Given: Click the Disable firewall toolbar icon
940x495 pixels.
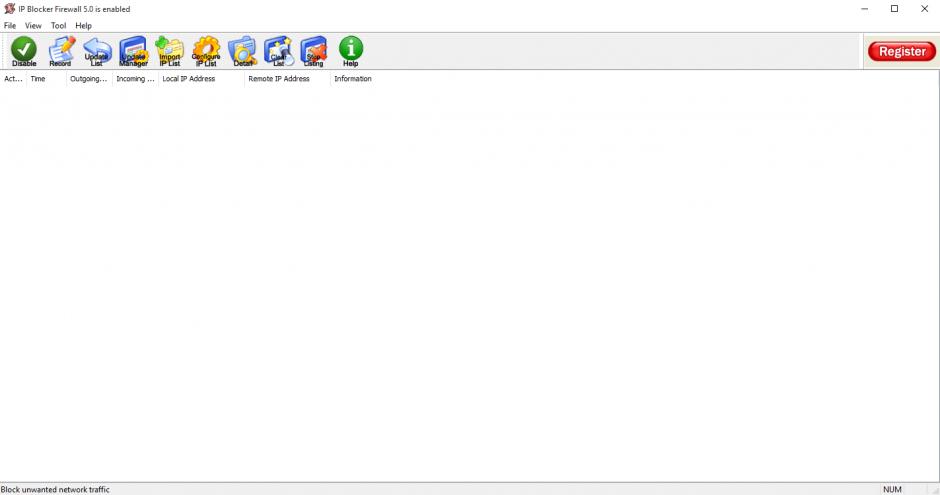Looking at the screenshot, I should pyautogui.click(x=24, y=52).
